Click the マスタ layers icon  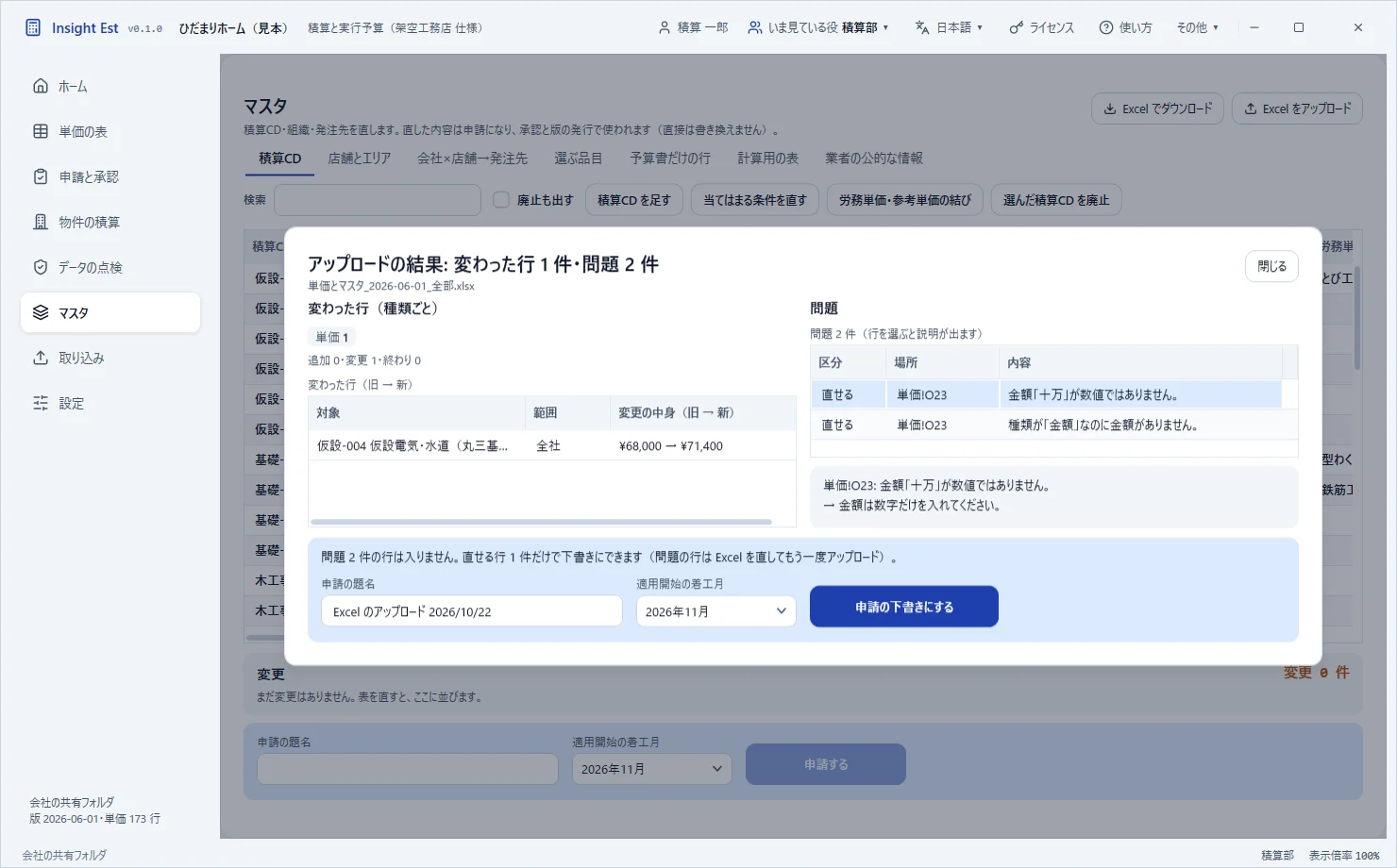pyautogui.click(x=41, y=312)
